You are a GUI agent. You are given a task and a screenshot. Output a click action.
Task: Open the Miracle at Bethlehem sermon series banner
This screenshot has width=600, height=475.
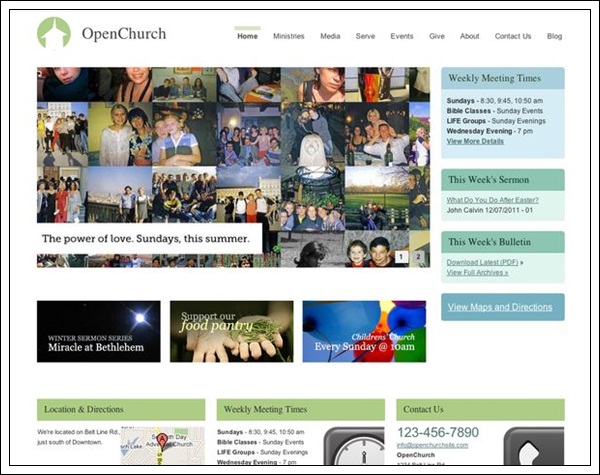tap(99, 331)
